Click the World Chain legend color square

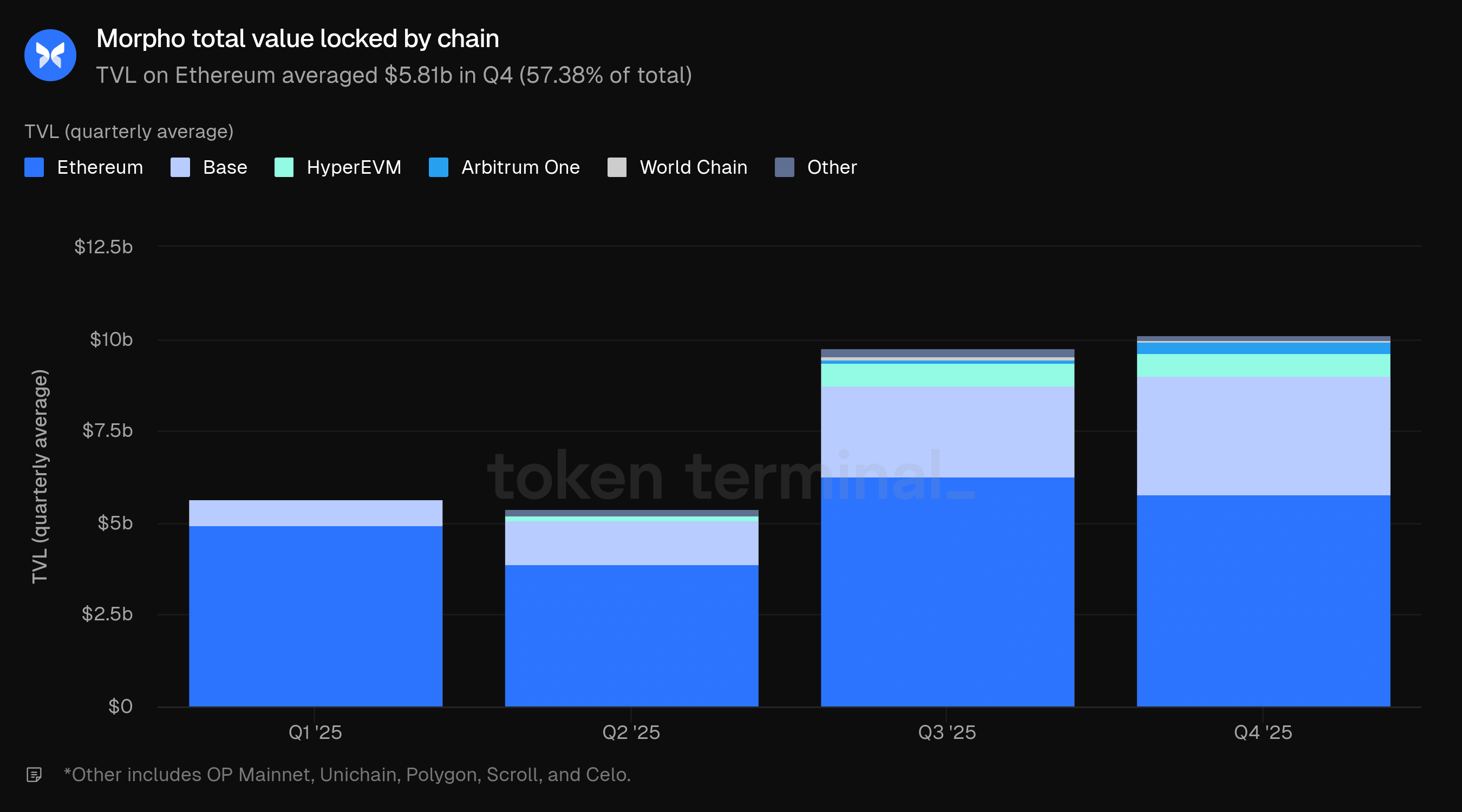coord(617,167)
